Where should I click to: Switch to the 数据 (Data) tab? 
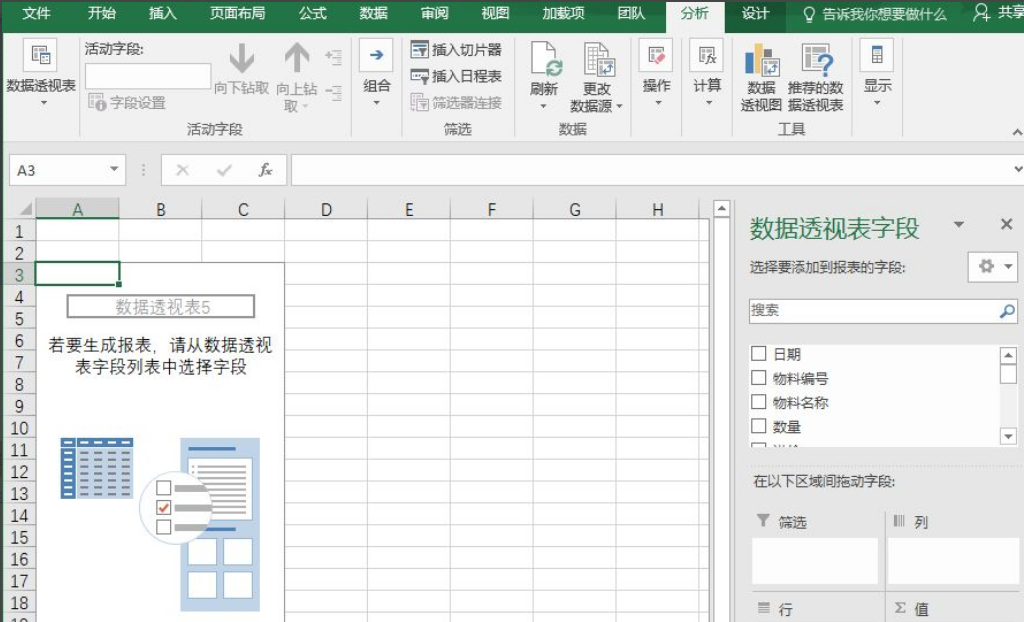[x=374, y=13]
